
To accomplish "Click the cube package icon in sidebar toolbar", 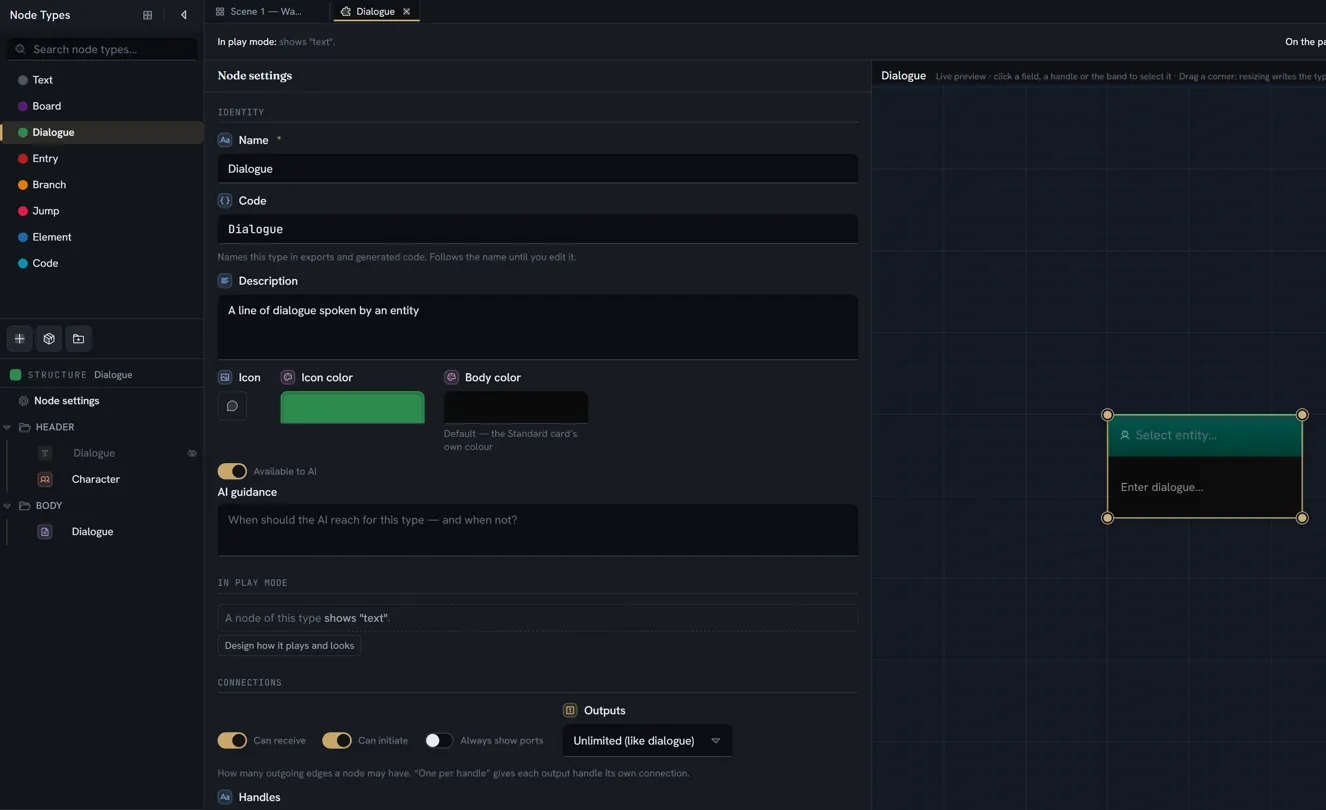I will (49, 339).
